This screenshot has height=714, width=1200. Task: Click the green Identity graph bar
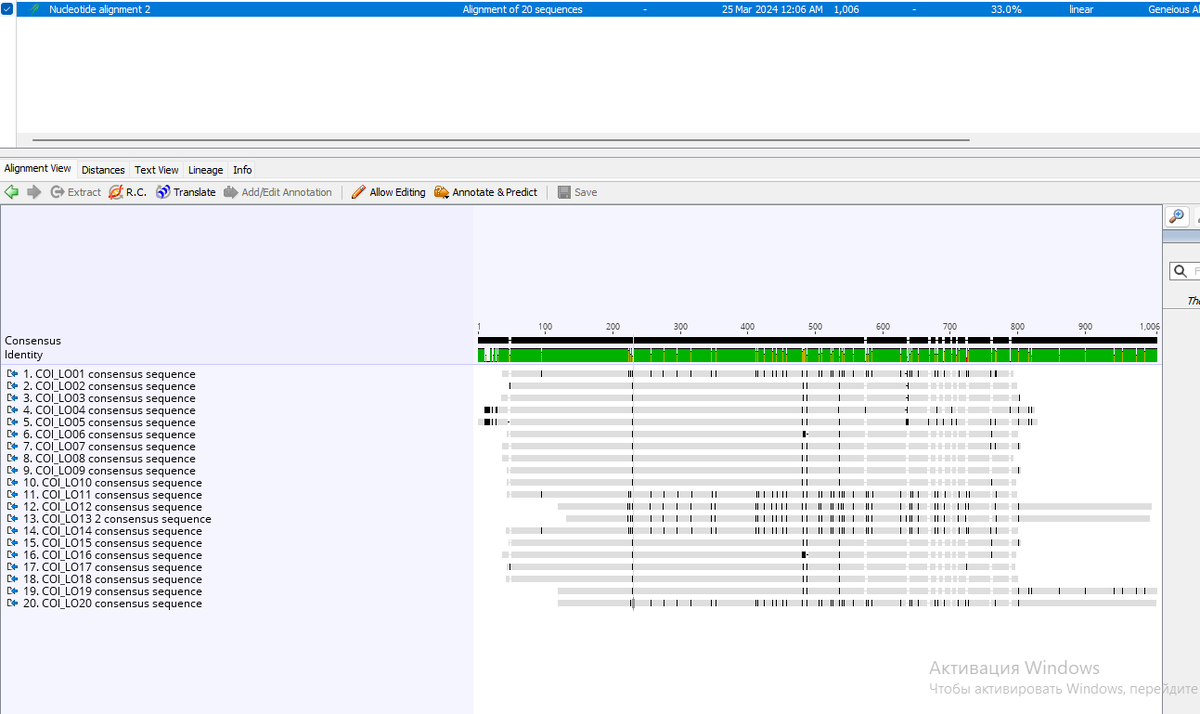tap(818, 355)
